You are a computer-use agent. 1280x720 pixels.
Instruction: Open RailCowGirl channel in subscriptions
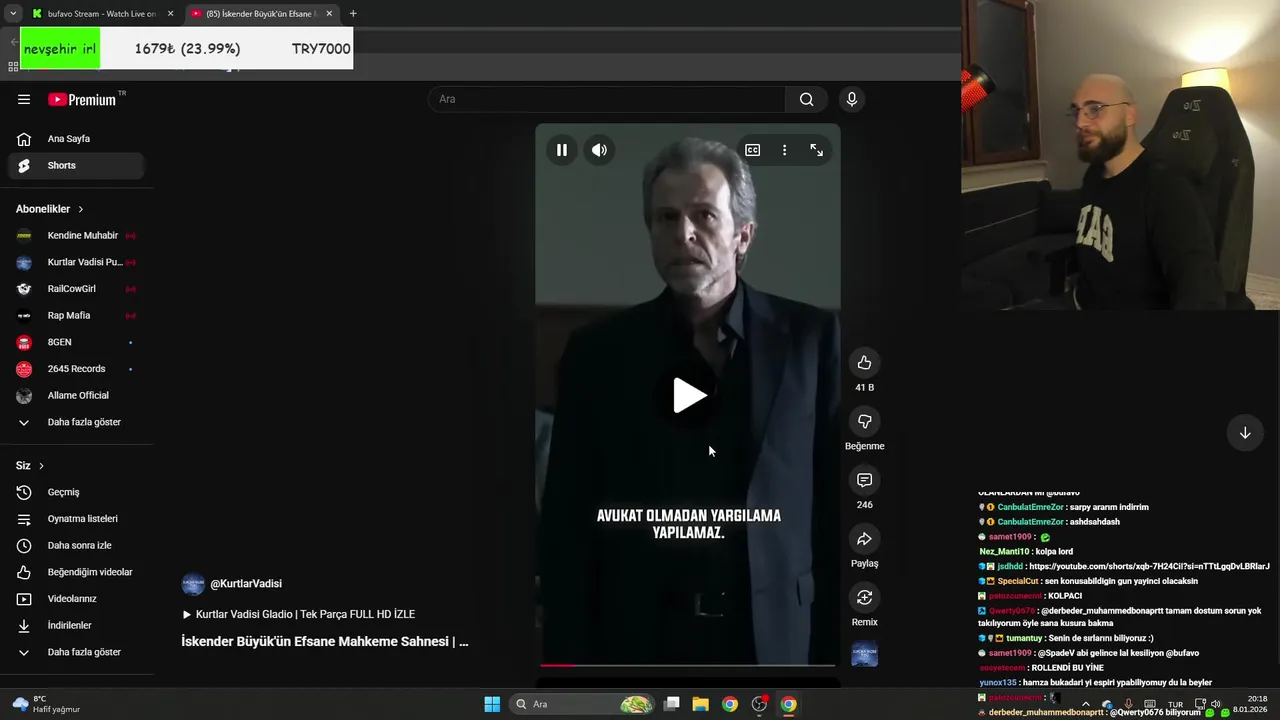coord(75,289)
